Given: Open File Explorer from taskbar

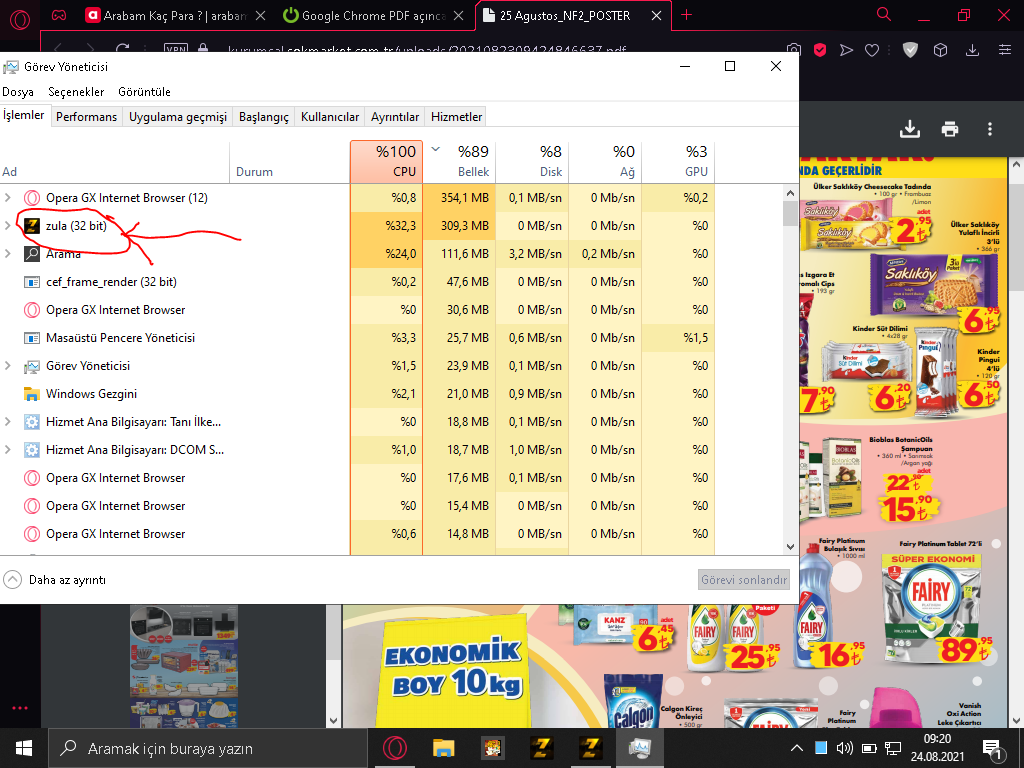Looking at the screenshot, I should [443, 748].
